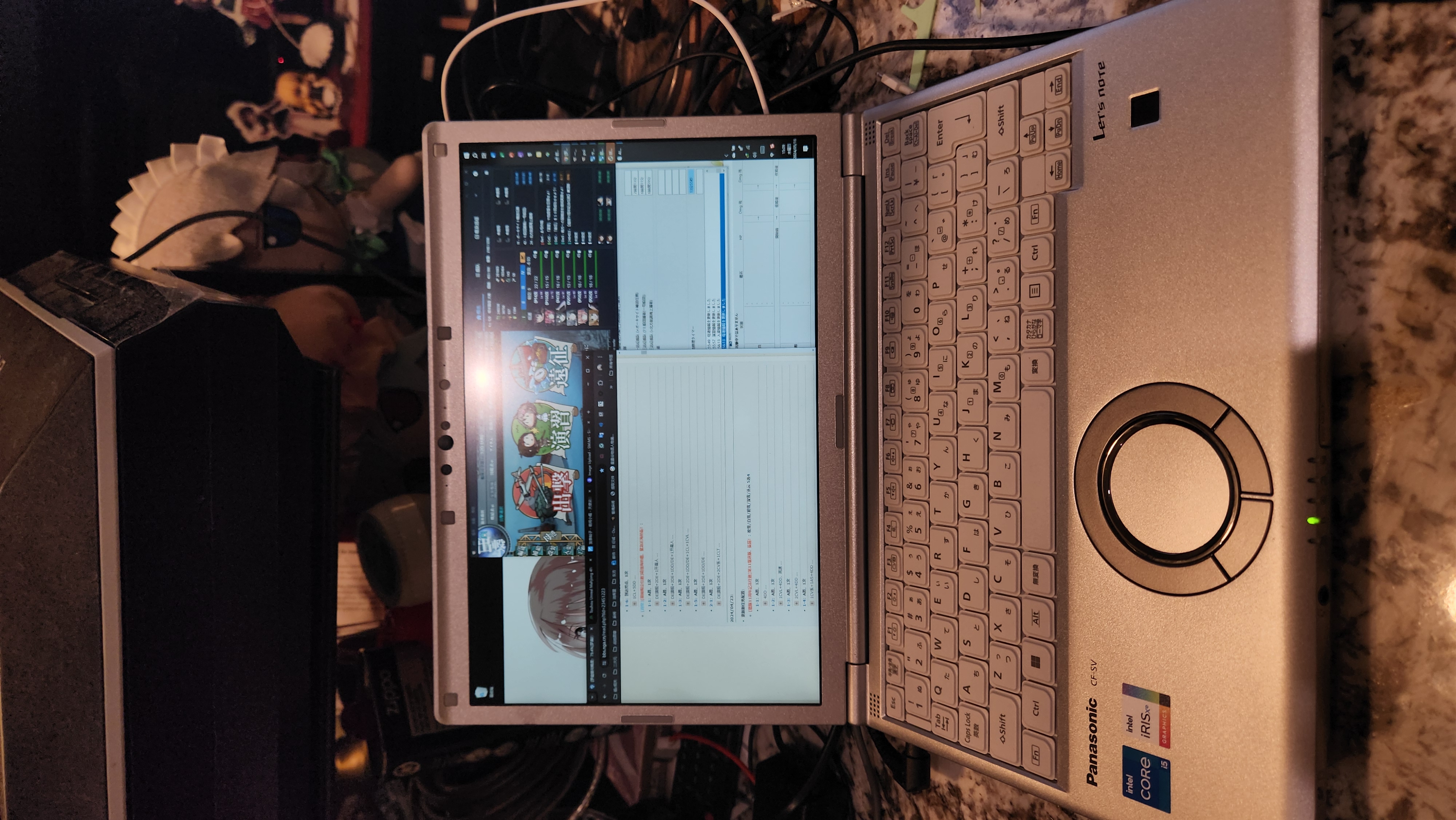Screen dimensions: 1456x820
Task: Click the browser reload icon
Action: (x=604, y=675)
